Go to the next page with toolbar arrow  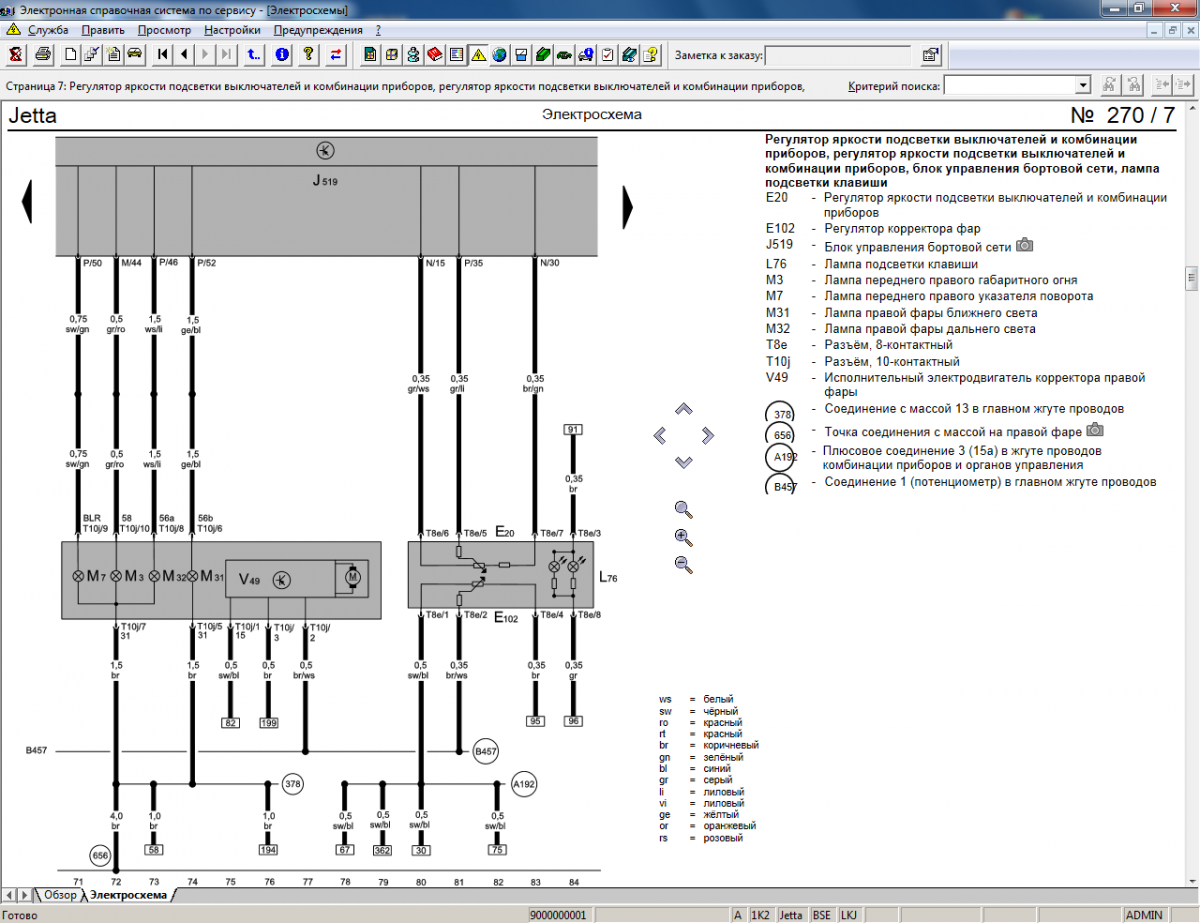(206, 54)
